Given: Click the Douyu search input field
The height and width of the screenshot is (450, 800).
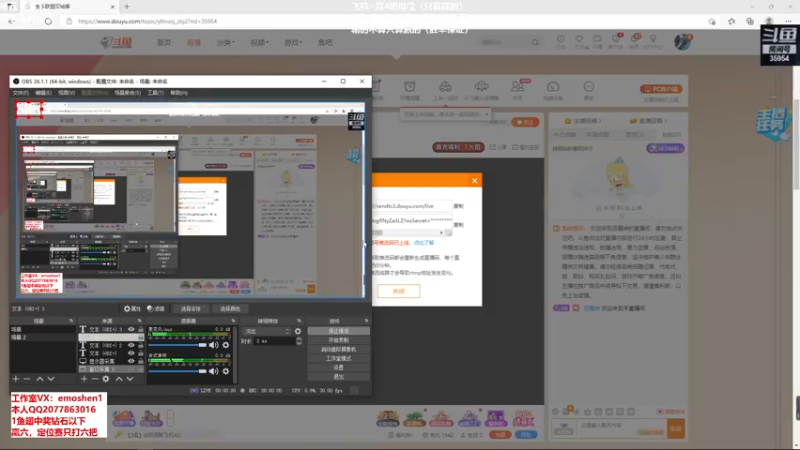Looking at the screenshot, I should pyautogui.click(x=504, y=42).
